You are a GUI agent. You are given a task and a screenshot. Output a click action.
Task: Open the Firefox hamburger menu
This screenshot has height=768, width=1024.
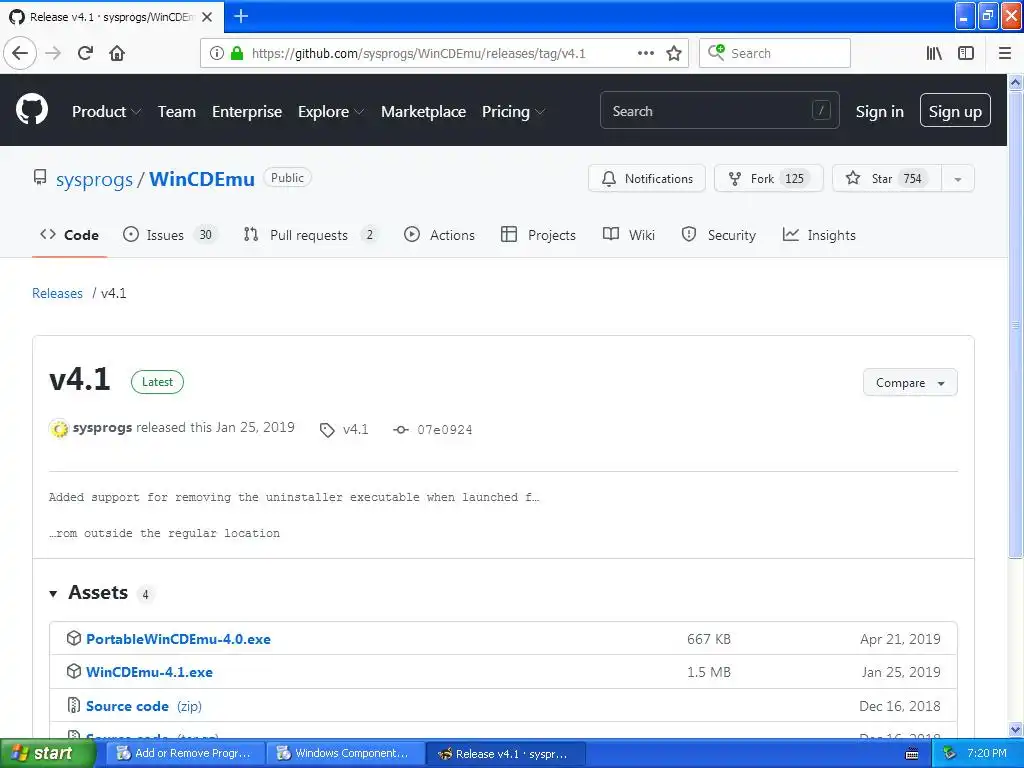(1005, 53)
